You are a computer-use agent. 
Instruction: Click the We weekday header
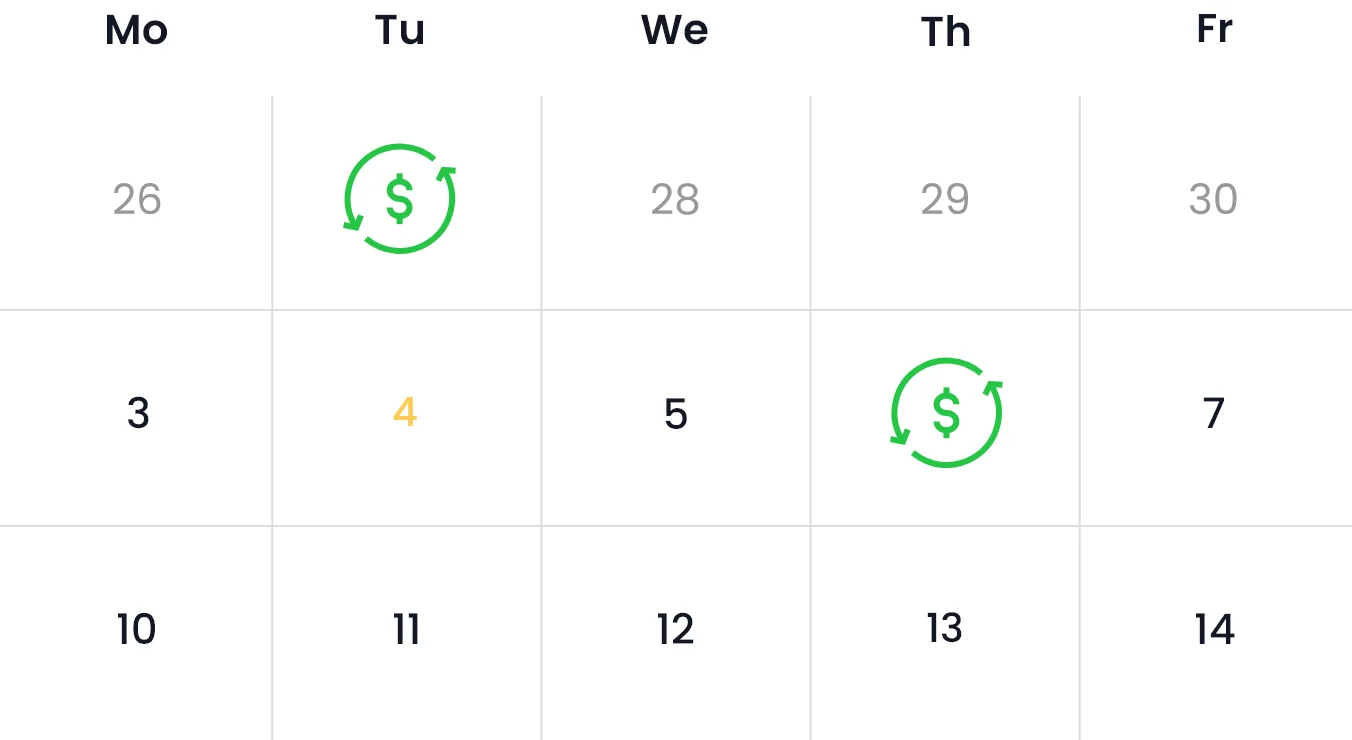(x=675, y=30)
